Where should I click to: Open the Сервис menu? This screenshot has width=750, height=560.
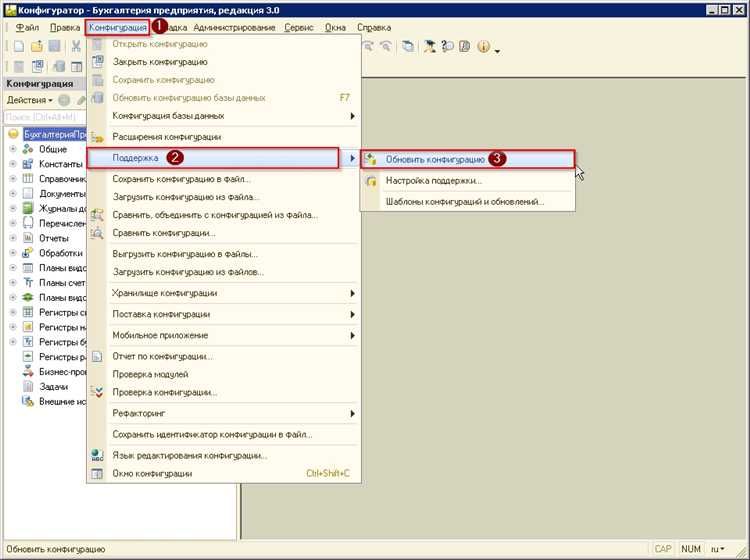coord(299,28)
